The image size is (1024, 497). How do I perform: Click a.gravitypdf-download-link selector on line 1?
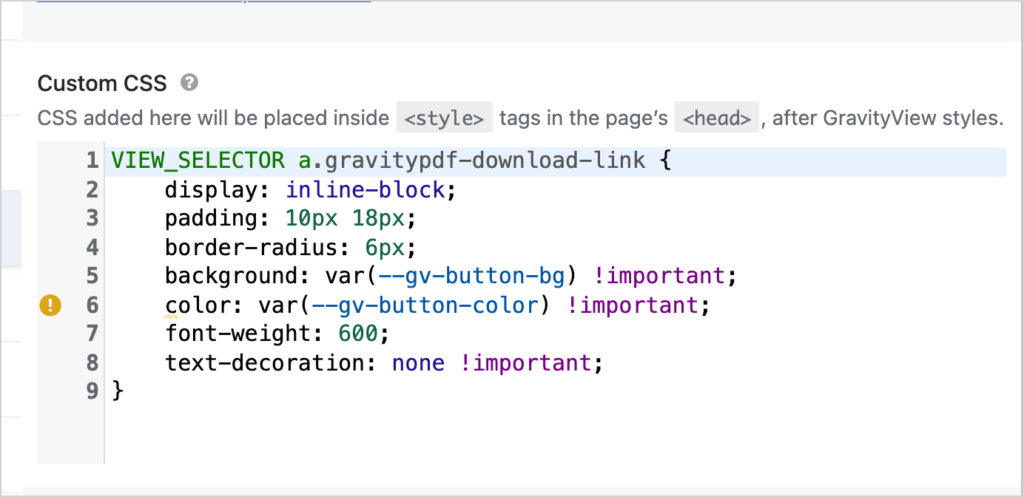[472, 161]
